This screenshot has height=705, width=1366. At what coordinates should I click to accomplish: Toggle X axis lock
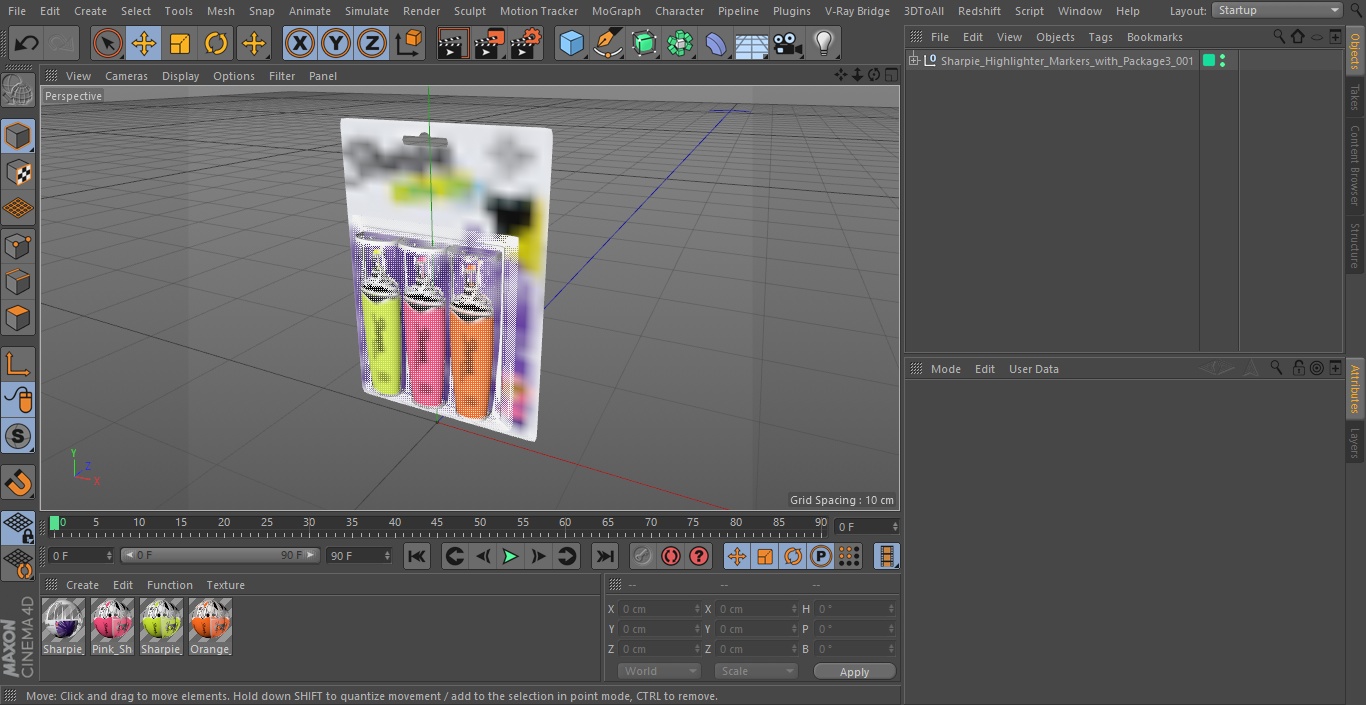coord(299,43)
